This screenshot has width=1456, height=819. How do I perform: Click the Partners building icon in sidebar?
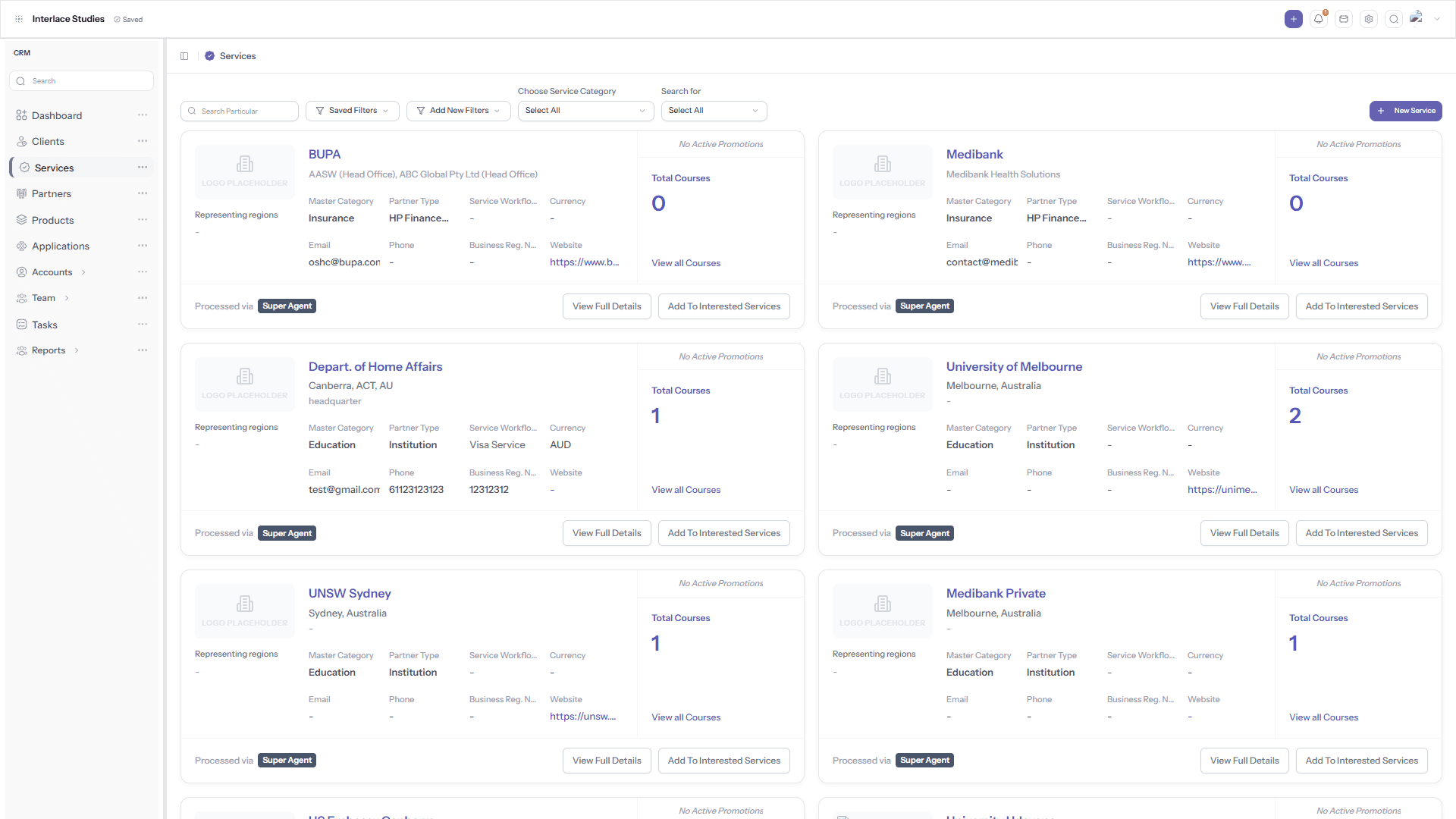pyautogui.click(x=21, y=194)
